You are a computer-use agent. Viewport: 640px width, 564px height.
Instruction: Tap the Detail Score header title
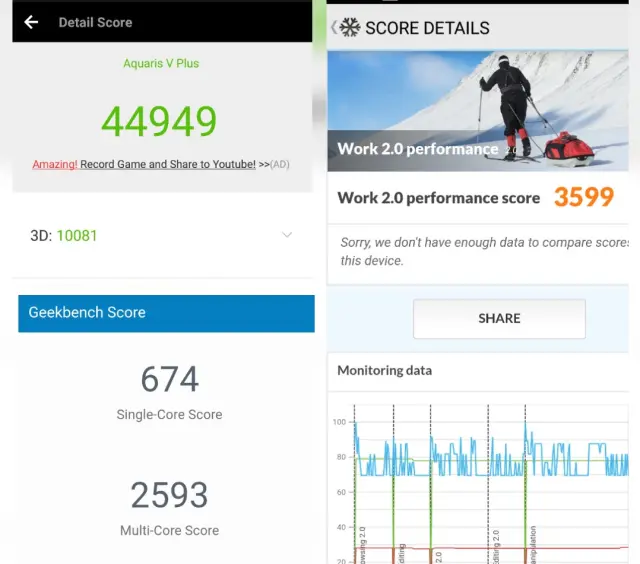click(95, 22)
